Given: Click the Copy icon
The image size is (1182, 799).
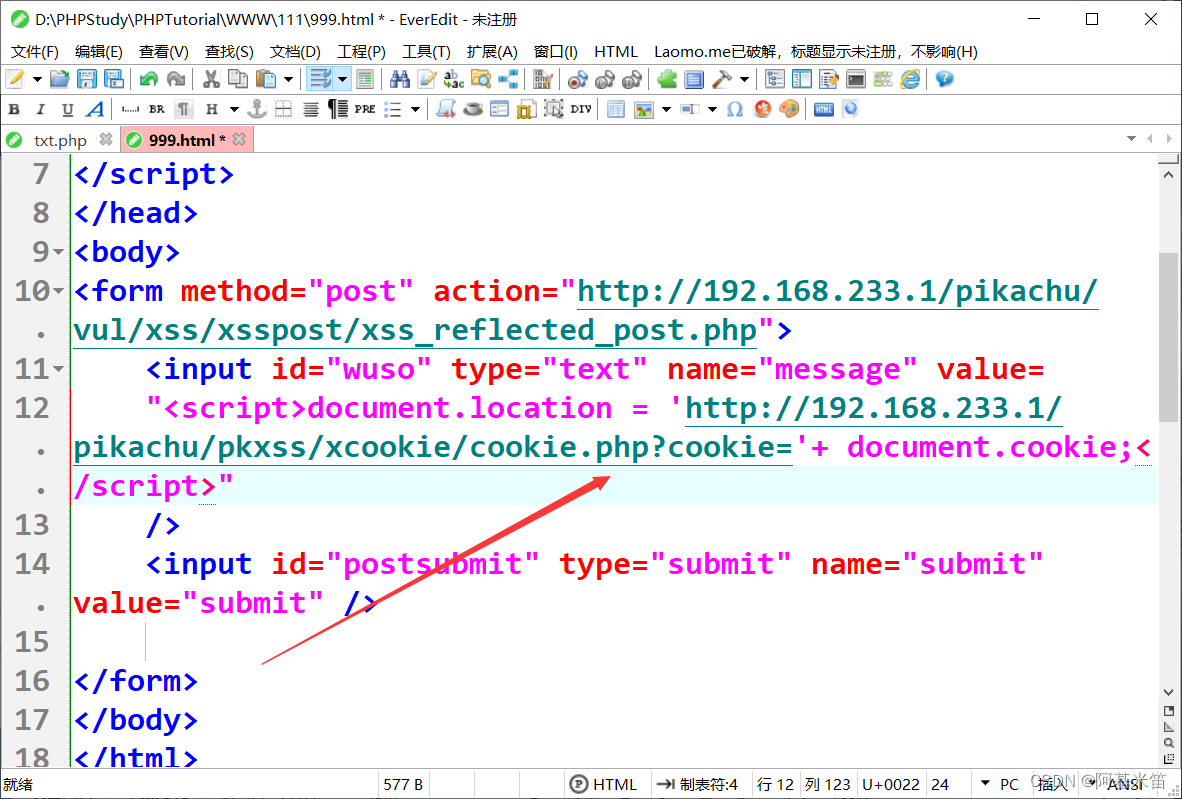Looking at the screenshot, I should click(x=237, y=79).
